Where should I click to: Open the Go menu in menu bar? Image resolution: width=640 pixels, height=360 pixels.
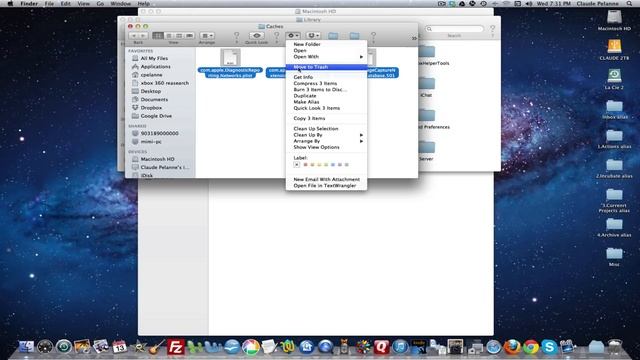pos(100,4)
